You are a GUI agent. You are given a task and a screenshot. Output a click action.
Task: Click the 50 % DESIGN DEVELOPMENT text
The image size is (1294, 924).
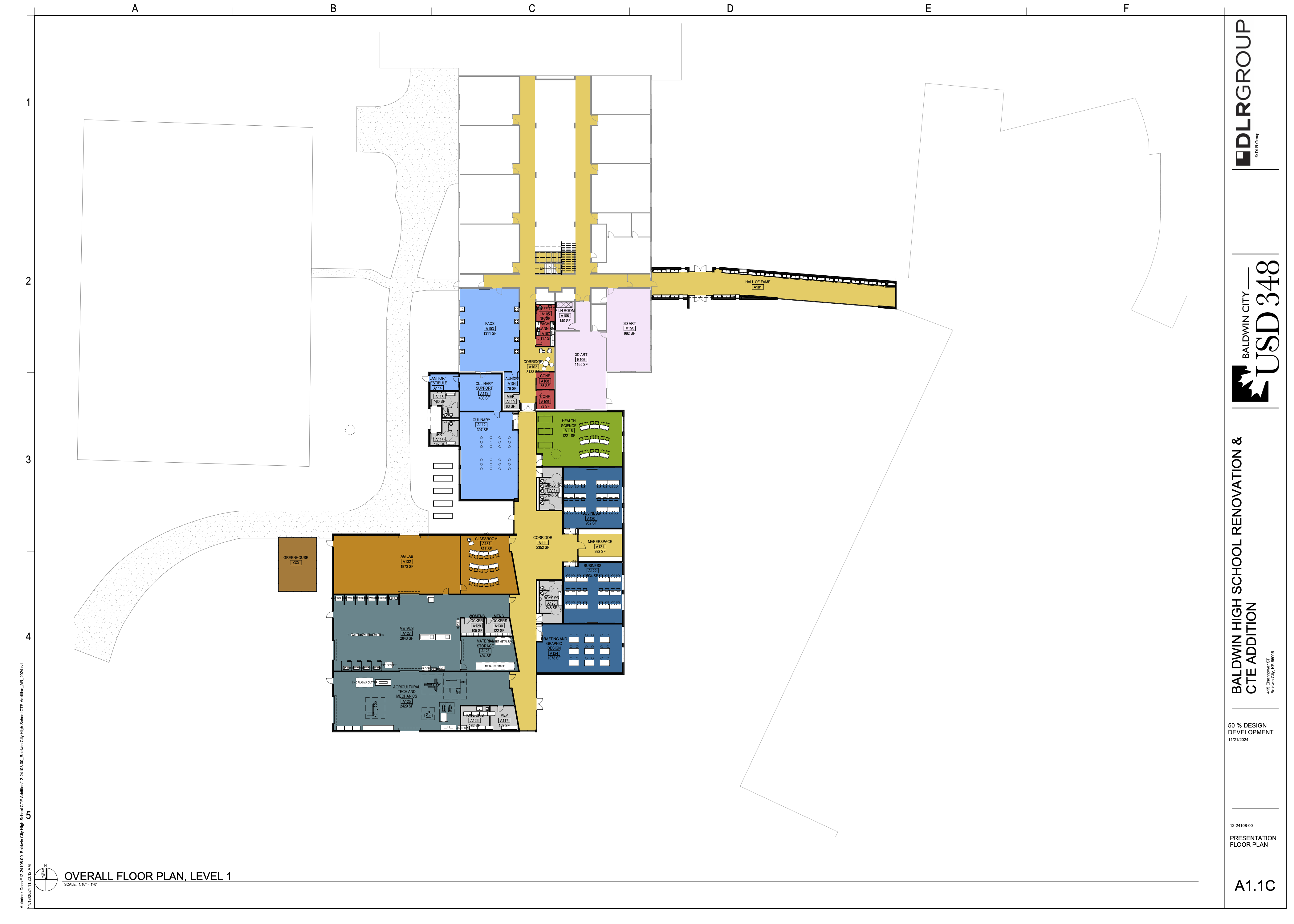click(x=1251, y=729)
